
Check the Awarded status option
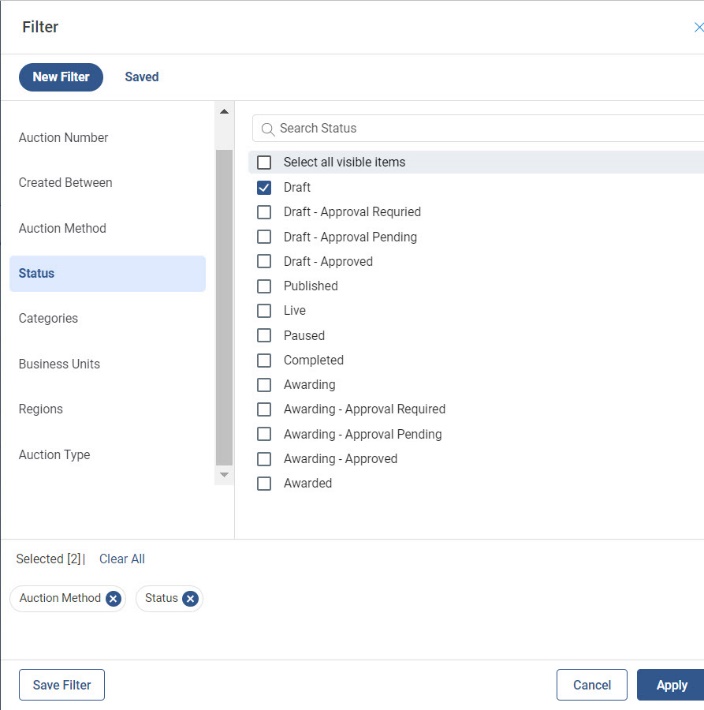pos(264,483)
